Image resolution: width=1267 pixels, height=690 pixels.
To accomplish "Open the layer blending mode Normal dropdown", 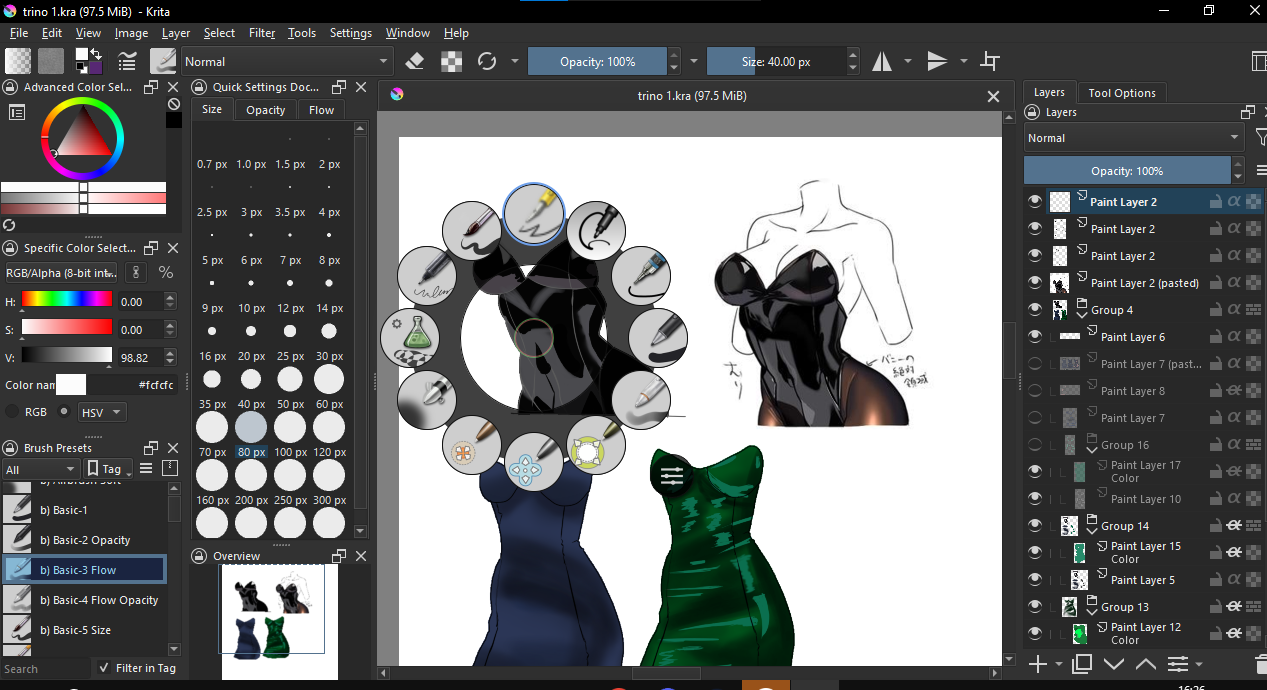I will point(1132,138).
